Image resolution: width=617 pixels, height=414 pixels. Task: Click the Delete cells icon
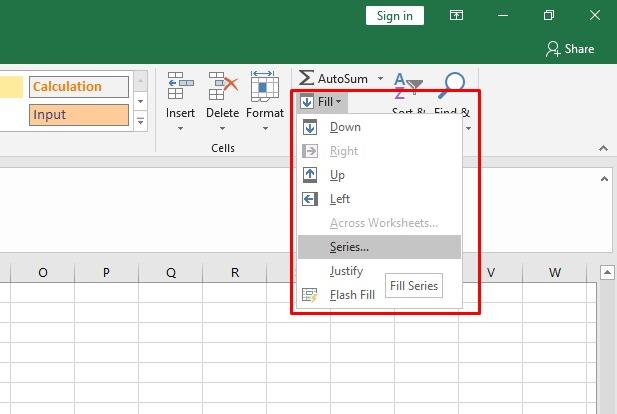click(x=223, y=85)
